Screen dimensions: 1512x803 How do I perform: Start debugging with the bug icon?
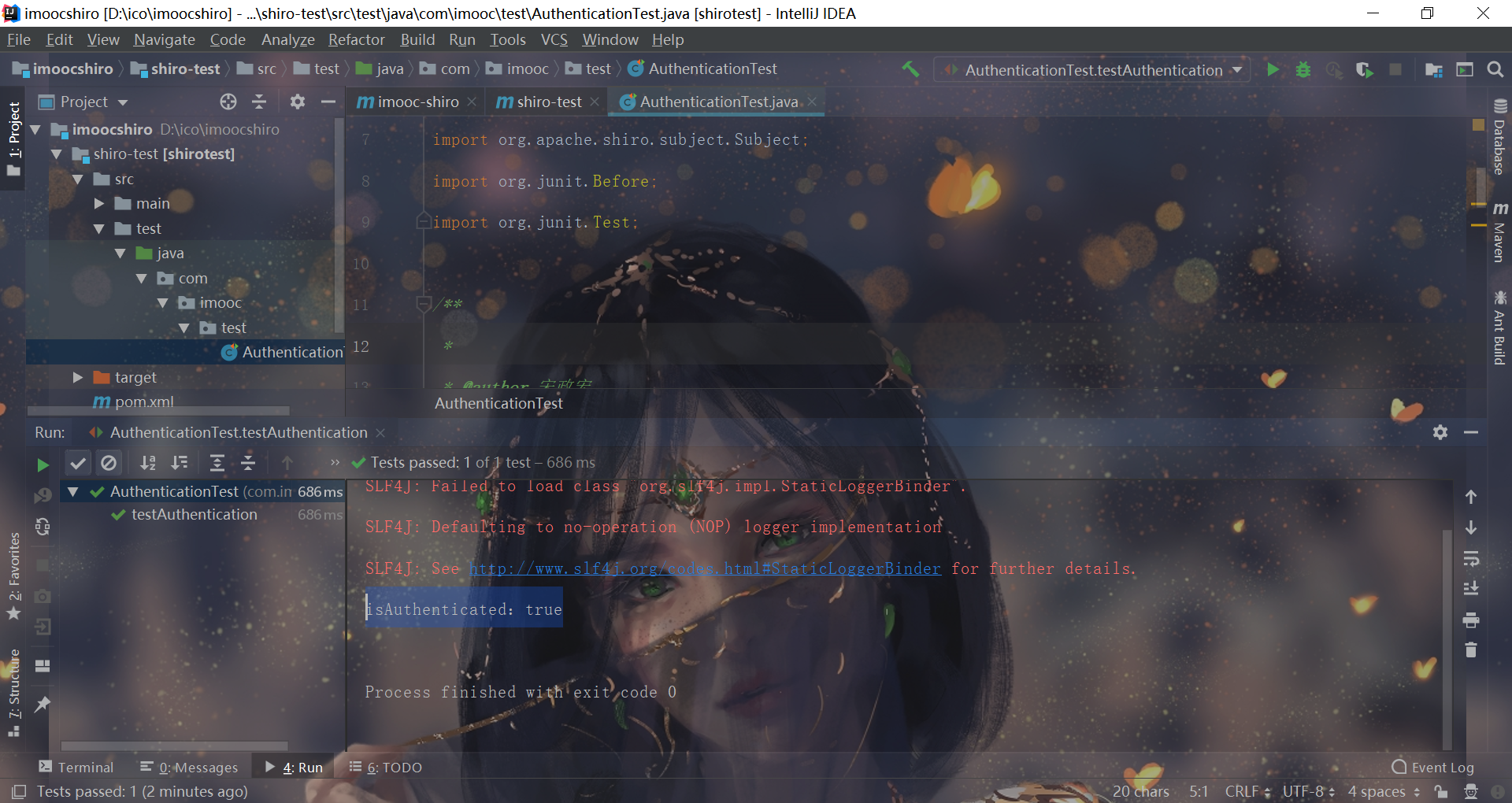(x=1303, y=69)
